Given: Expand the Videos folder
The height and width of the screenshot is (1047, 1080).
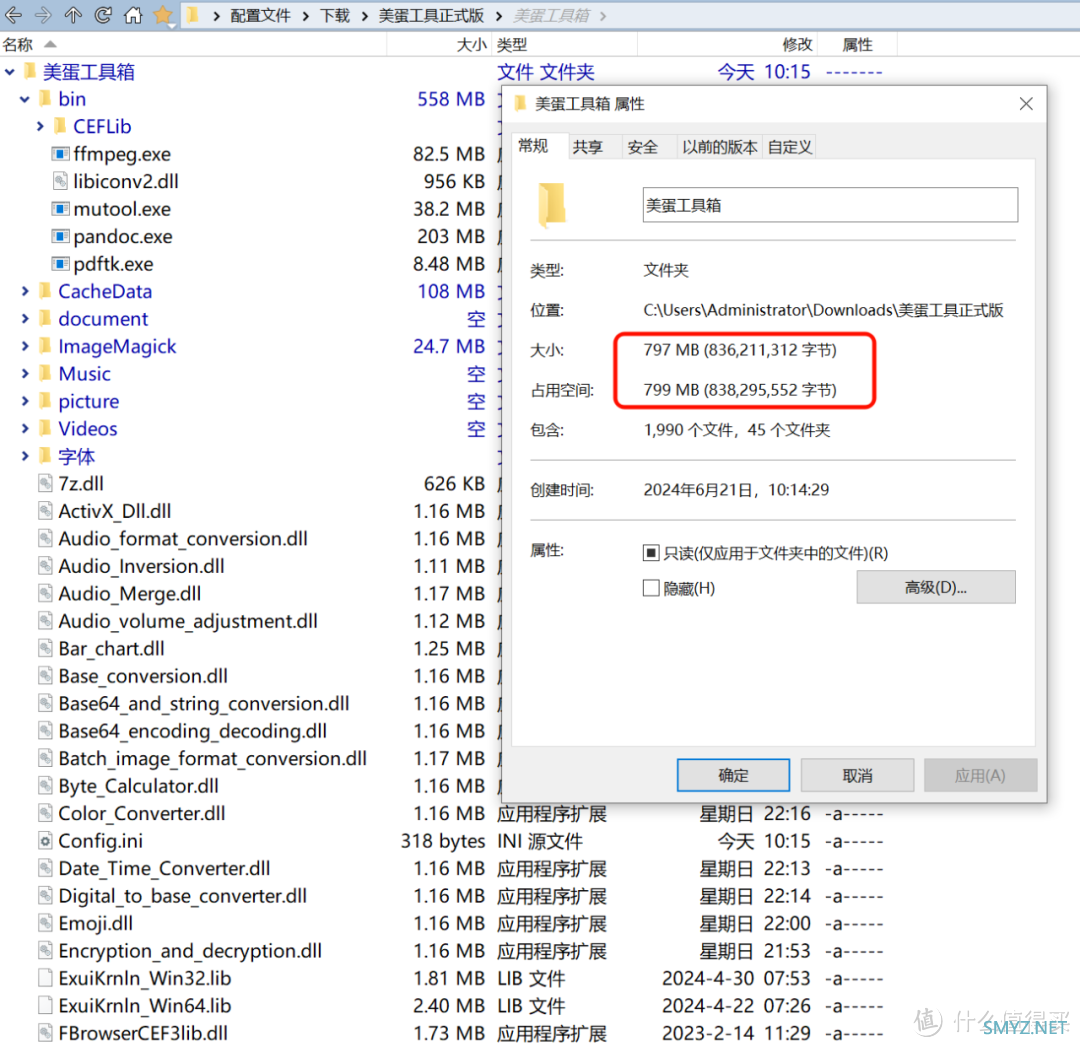Looking at the screenshot, I should click(x=25, y=428).
